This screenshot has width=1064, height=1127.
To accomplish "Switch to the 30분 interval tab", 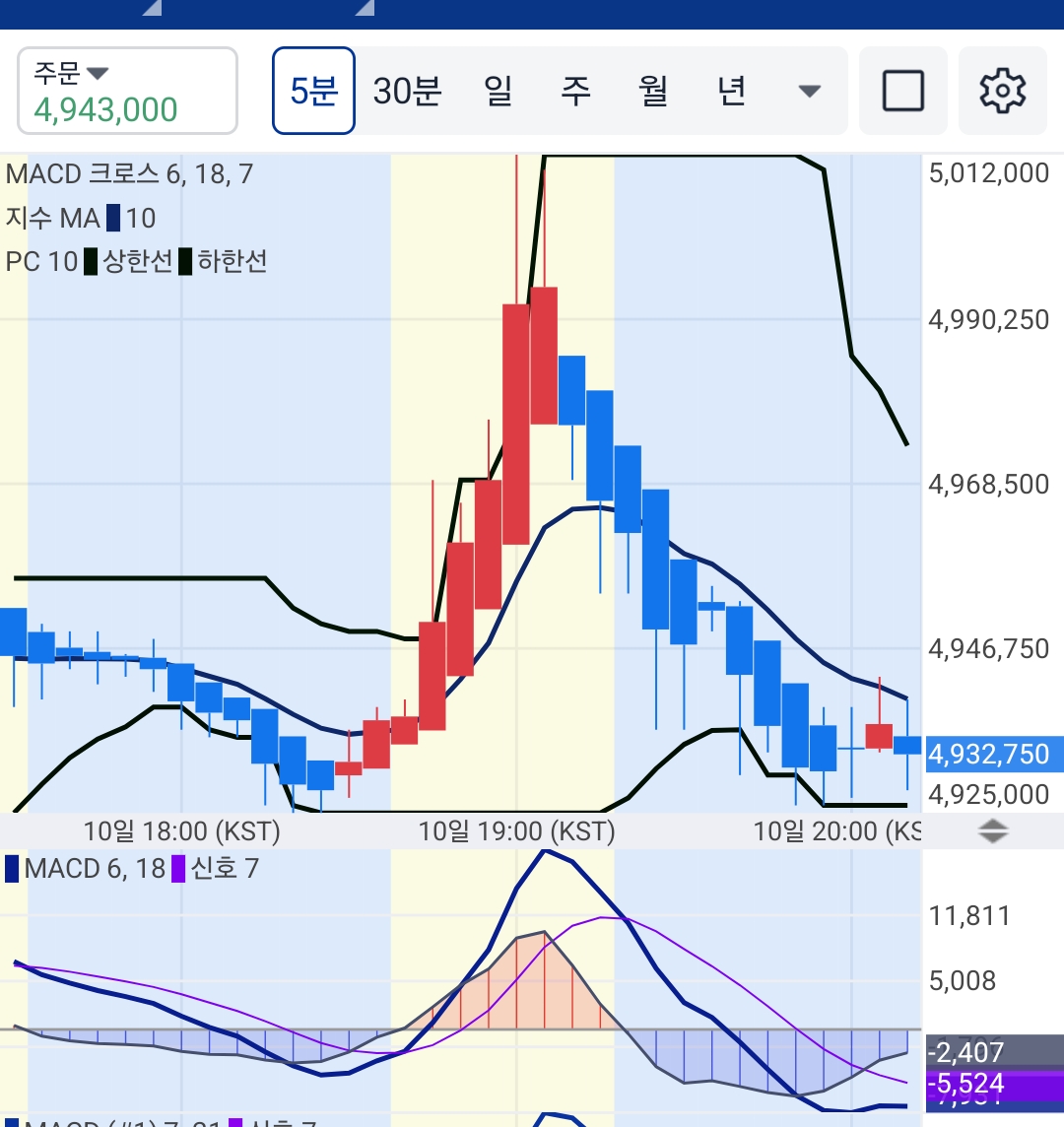I will click(x=407, y=91).
